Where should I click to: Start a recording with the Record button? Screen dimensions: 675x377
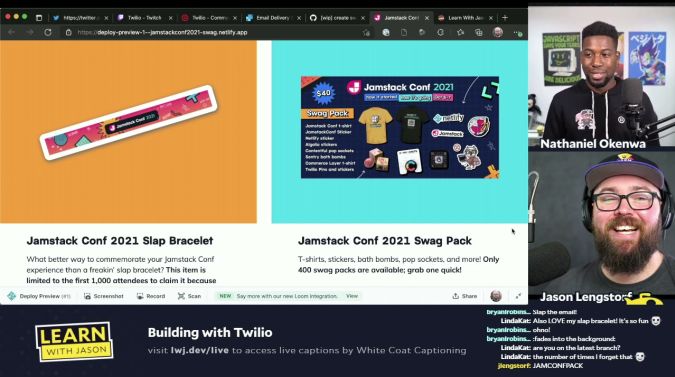[x=151, y=296]
